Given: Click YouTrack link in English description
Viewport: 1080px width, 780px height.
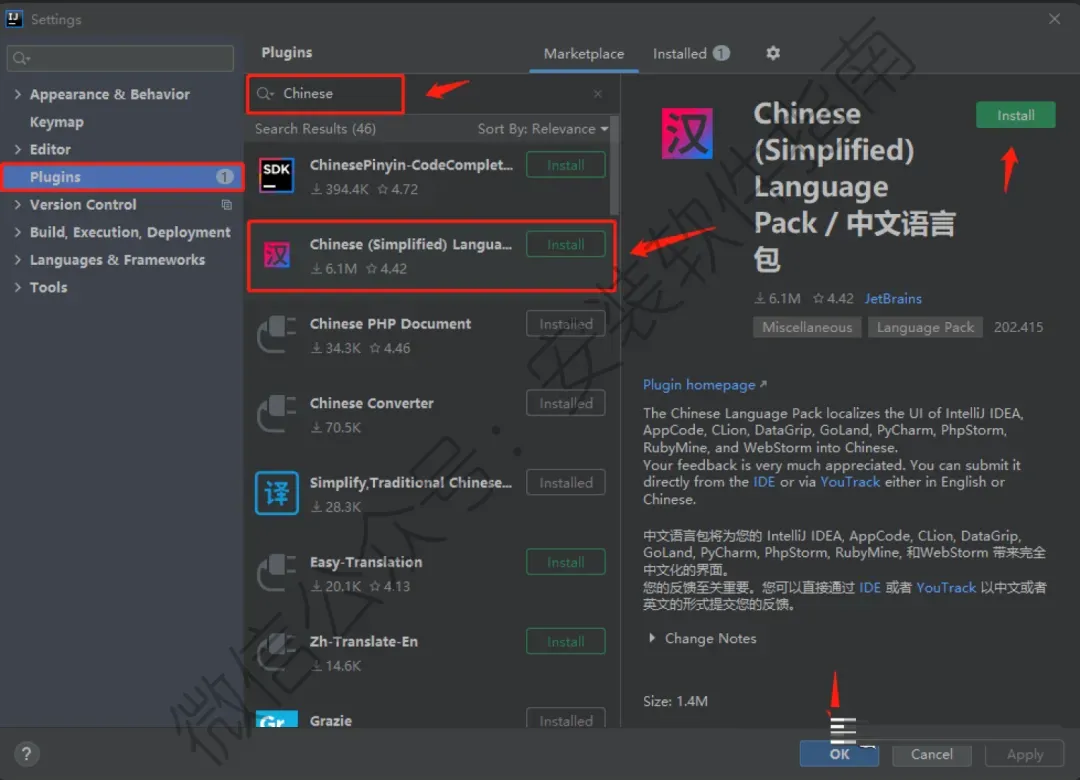Looking at the screenshot, I should point(850,482).
